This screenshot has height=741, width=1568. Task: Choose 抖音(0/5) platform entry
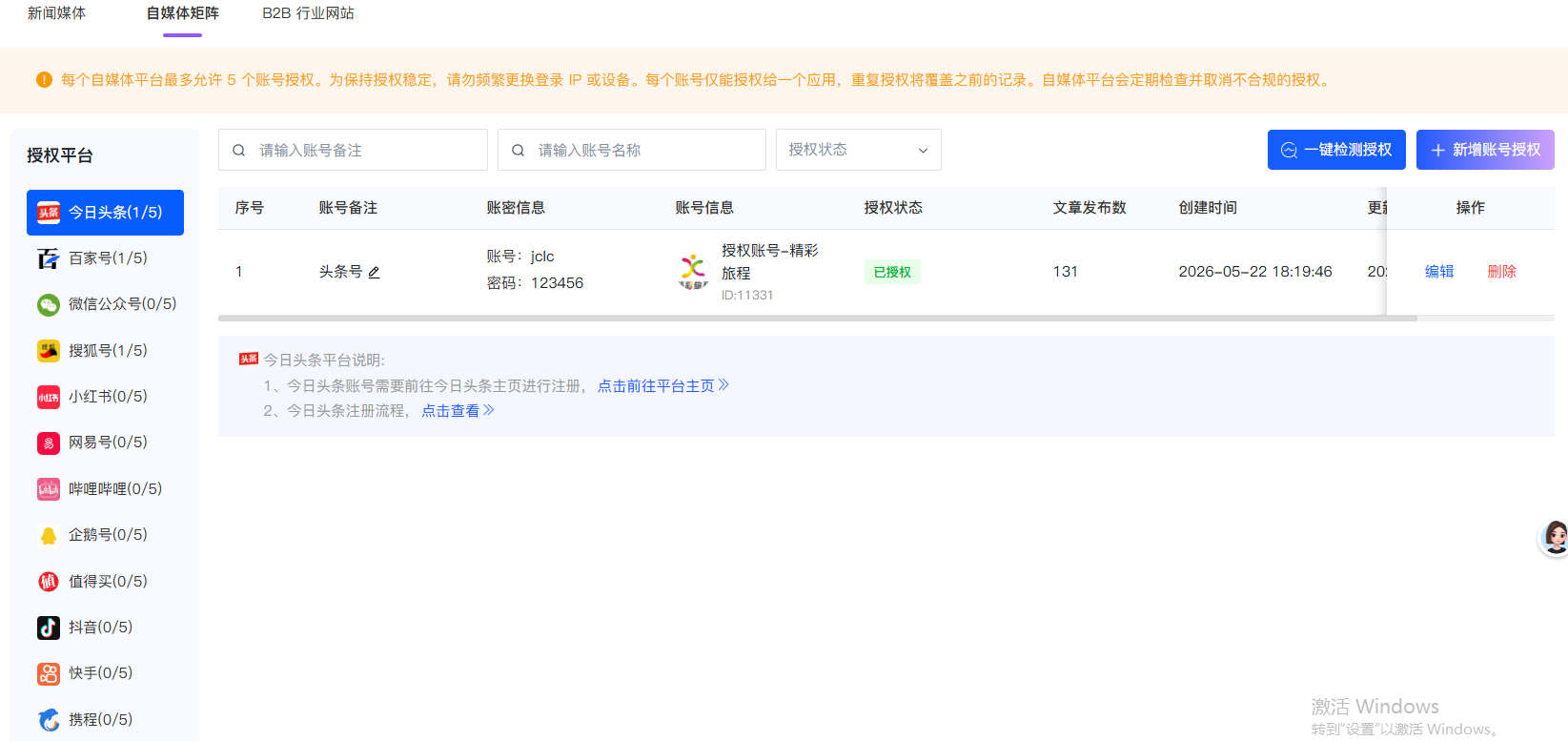pos(105,628)
